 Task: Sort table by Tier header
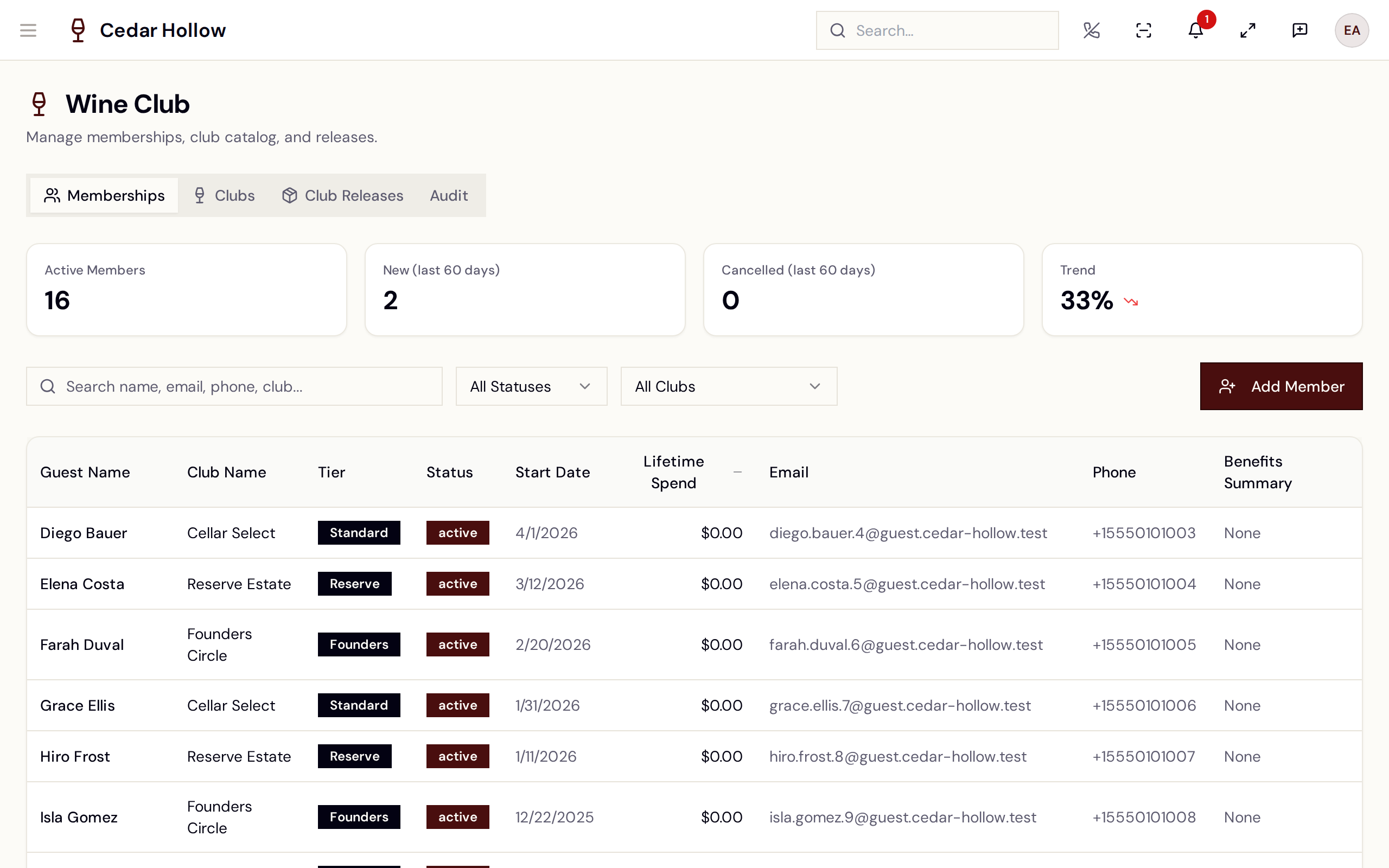click(x=332, y=472)
